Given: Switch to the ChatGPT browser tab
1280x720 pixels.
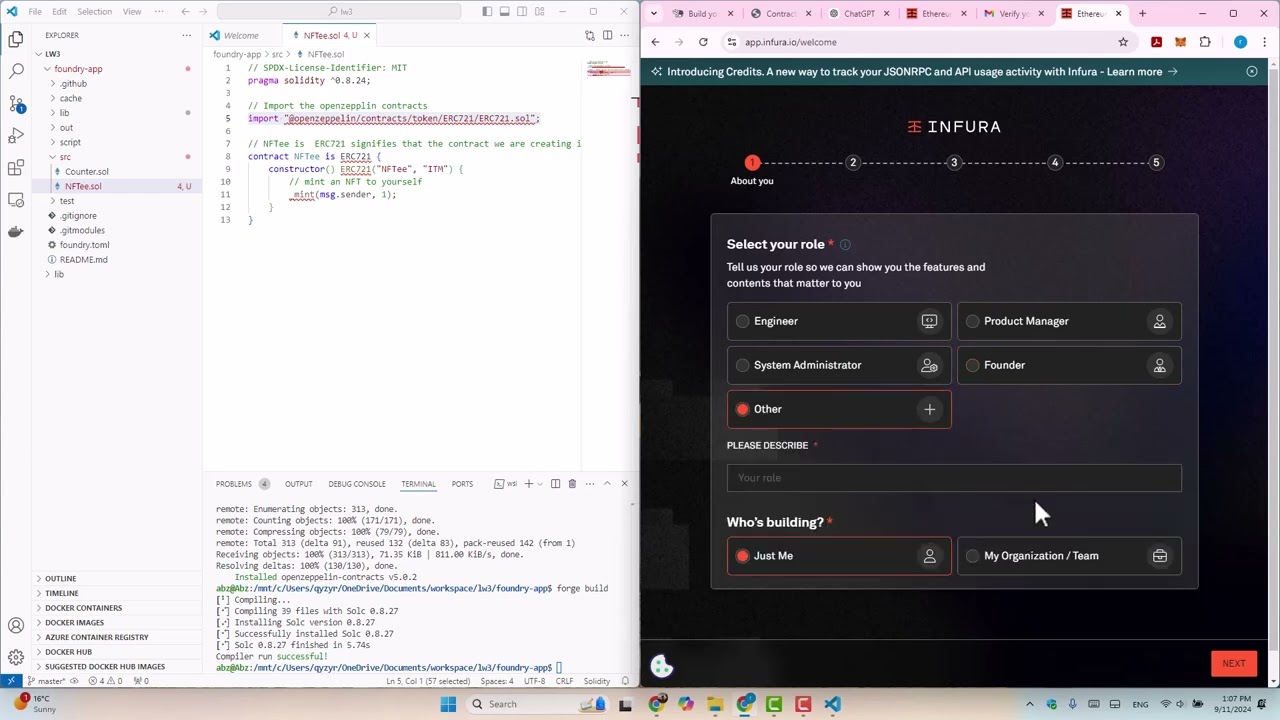Looking at the screenshot, I should [x=860, y=14].
